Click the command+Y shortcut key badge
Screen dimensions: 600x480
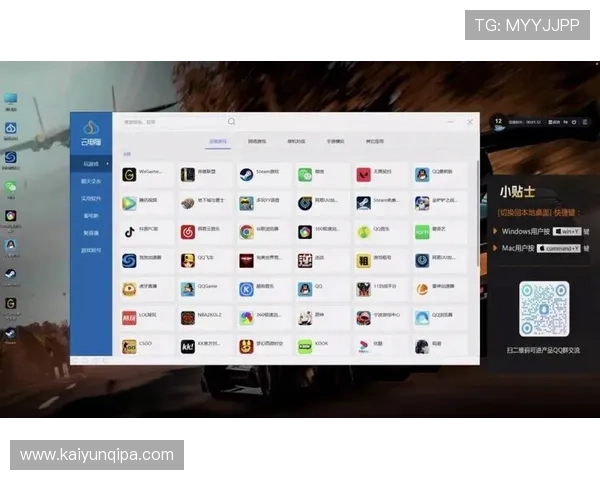click(x=559, y=248)
